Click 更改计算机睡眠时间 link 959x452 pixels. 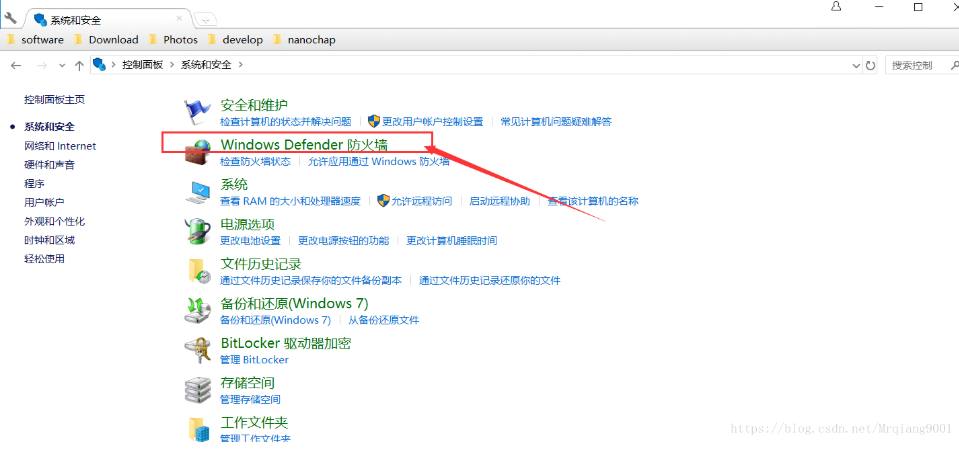452,240
